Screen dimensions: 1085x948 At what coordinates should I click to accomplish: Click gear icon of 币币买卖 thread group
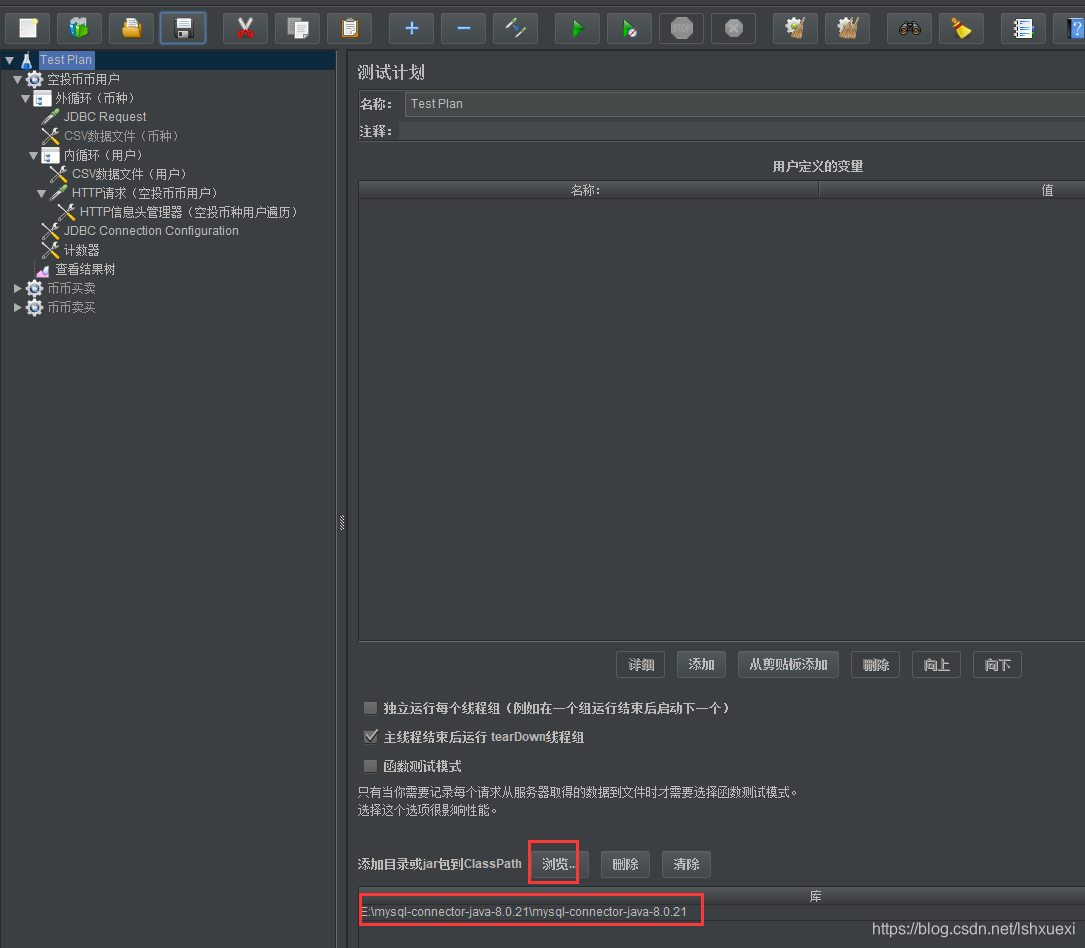coord(34,288)
